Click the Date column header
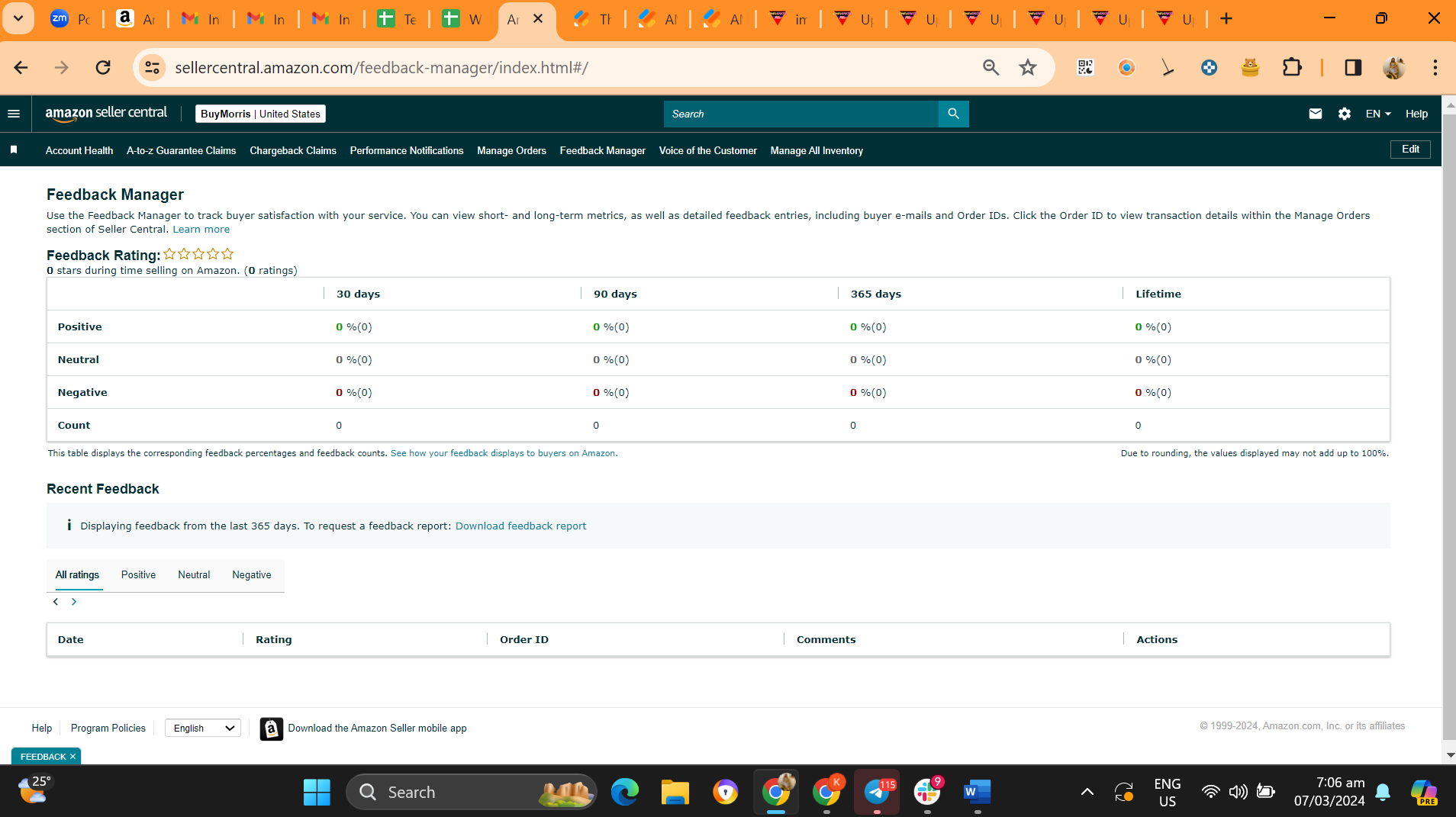 (71, 640)
